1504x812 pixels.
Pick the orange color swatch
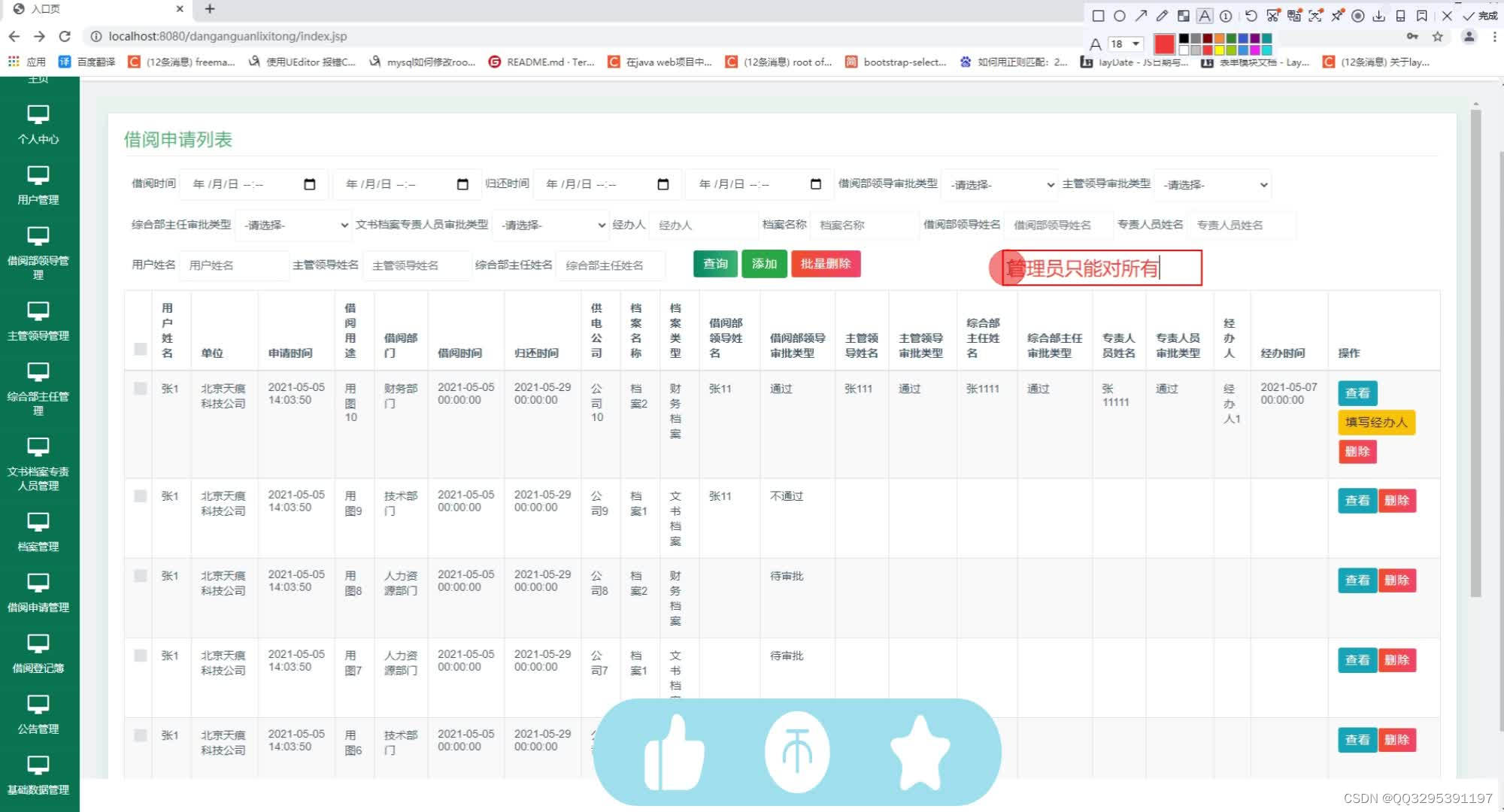point(1220,38)
